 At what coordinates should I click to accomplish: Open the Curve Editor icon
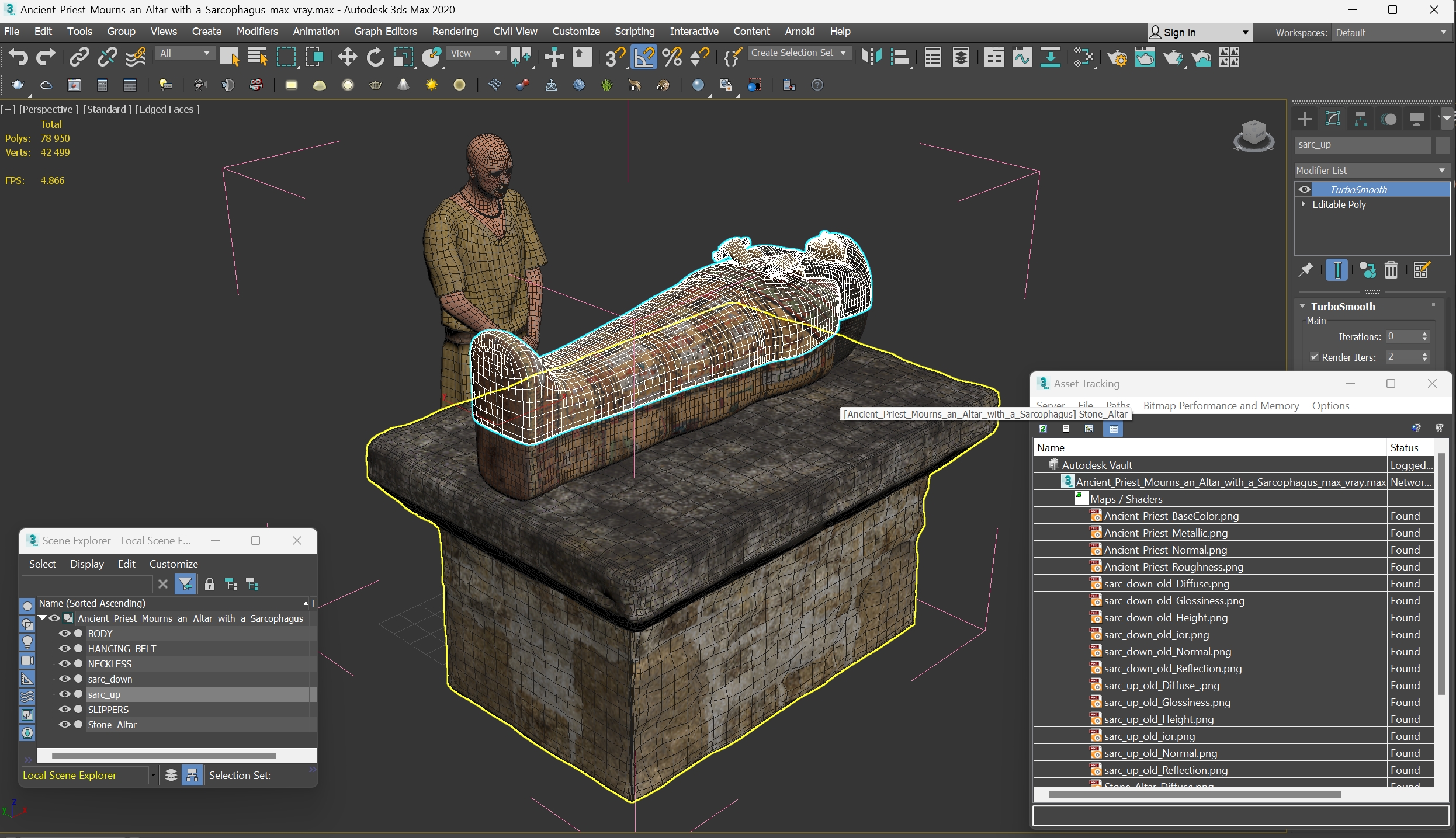(x=1022, y=57)
